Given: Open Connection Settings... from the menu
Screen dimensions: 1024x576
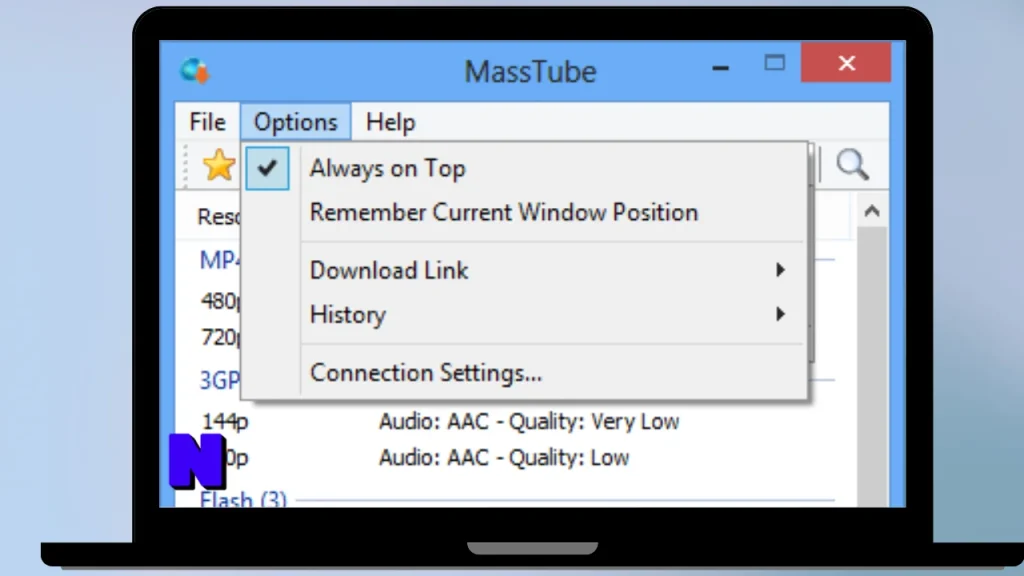Looking at the screenshot, I should tap(425, 373).
